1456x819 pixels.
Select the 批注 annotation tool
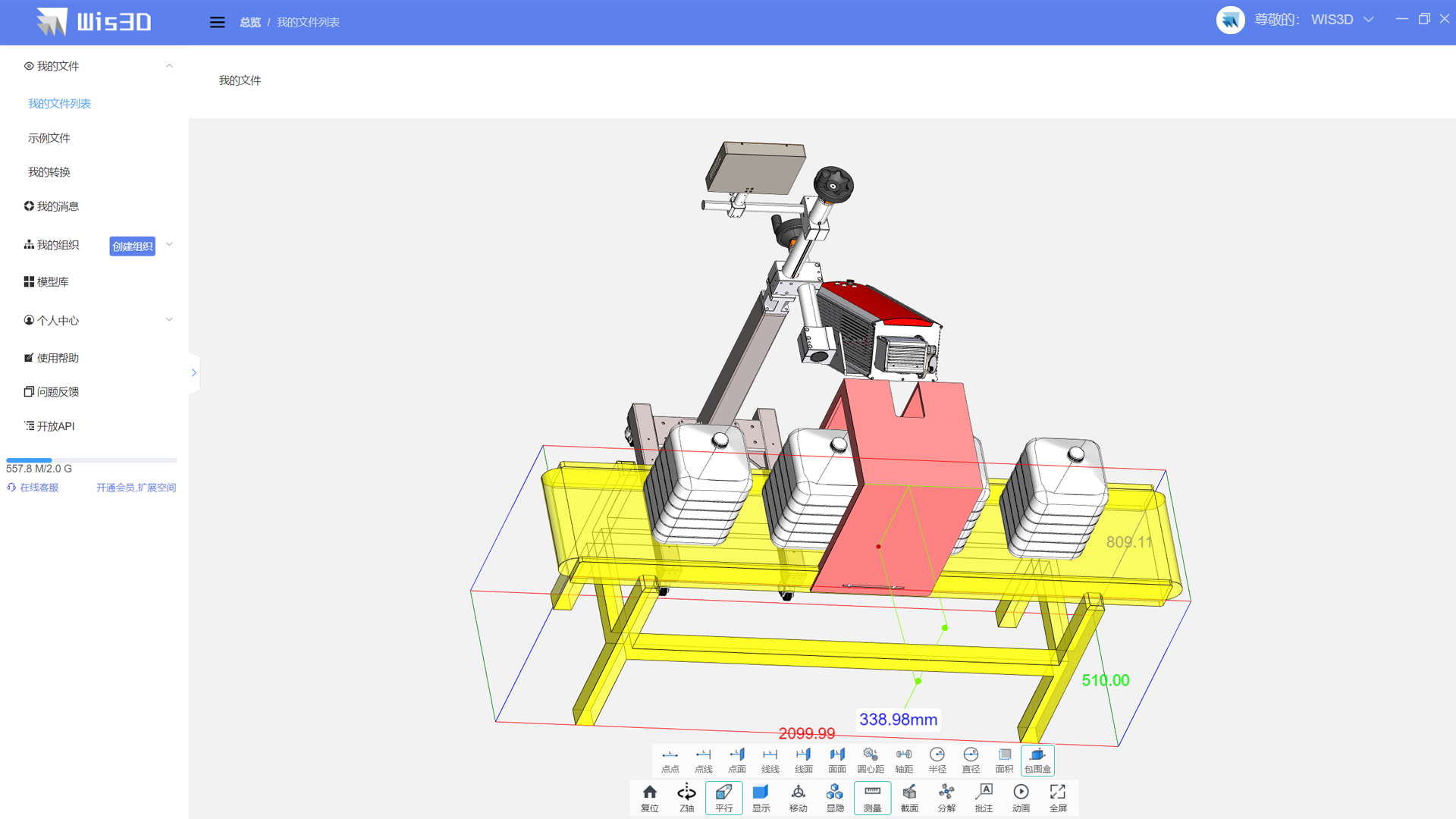click(984, 798)
